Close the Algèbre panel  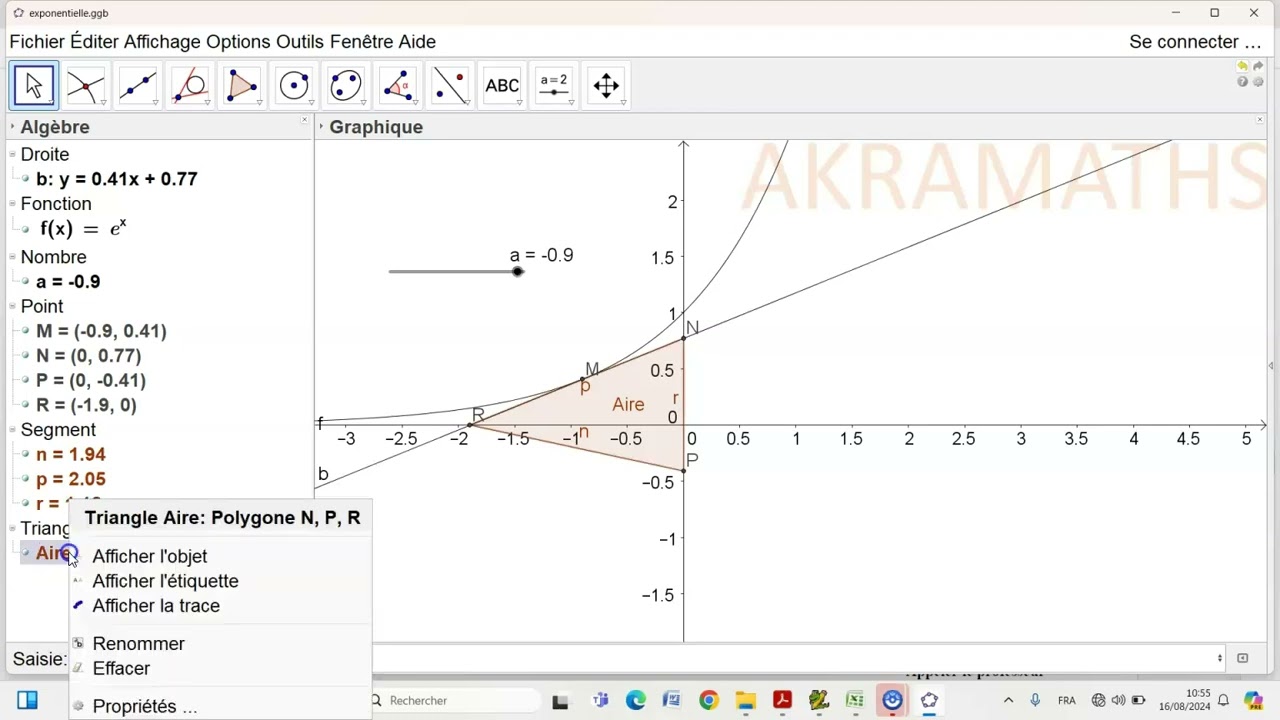(x=305, y=120)
